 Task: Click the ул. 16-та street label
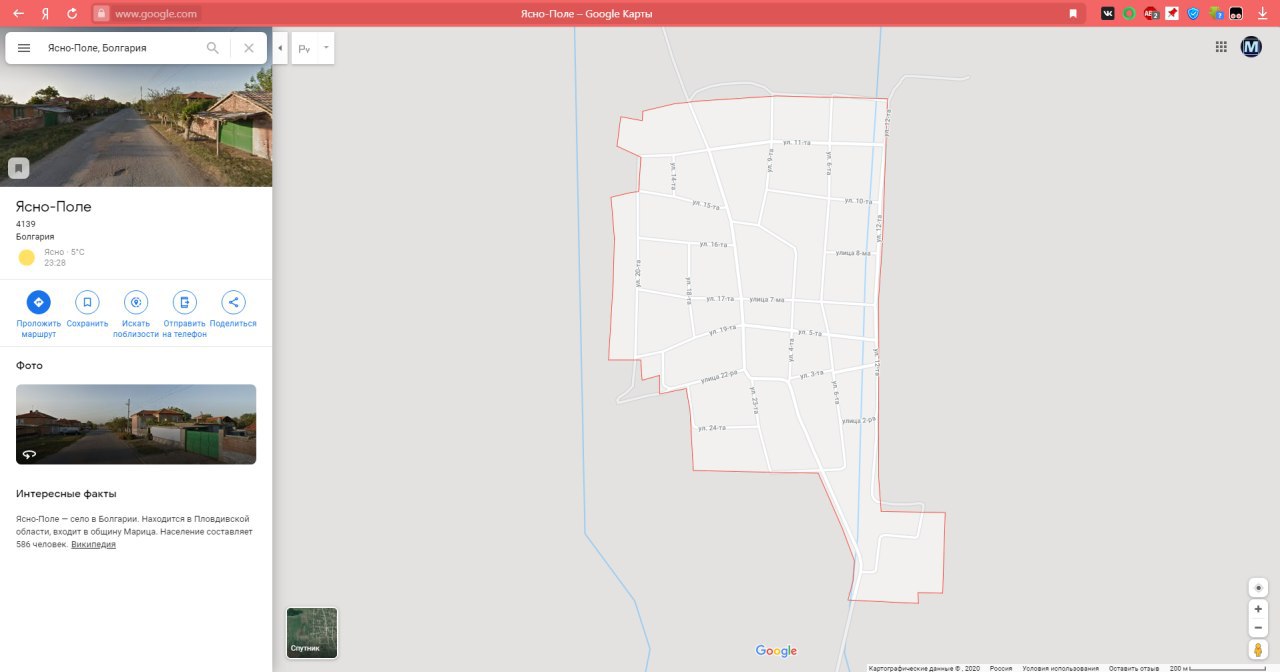[713, 244]
